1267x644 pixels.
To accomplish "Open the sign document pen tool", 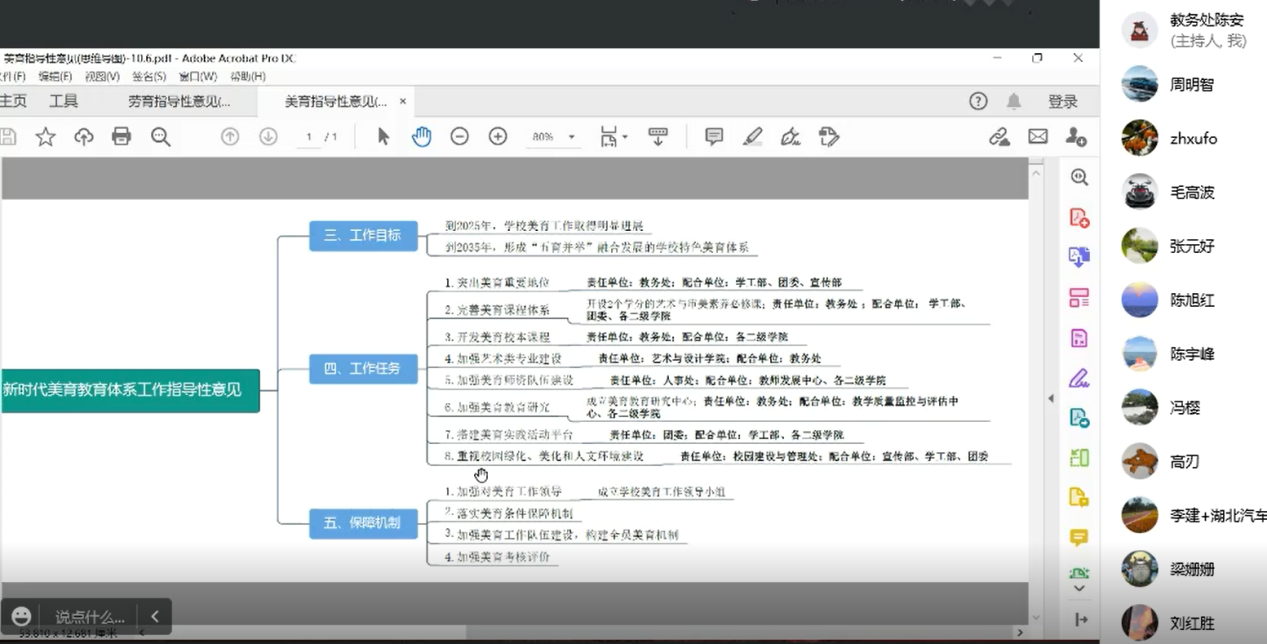I will [791, 137].
